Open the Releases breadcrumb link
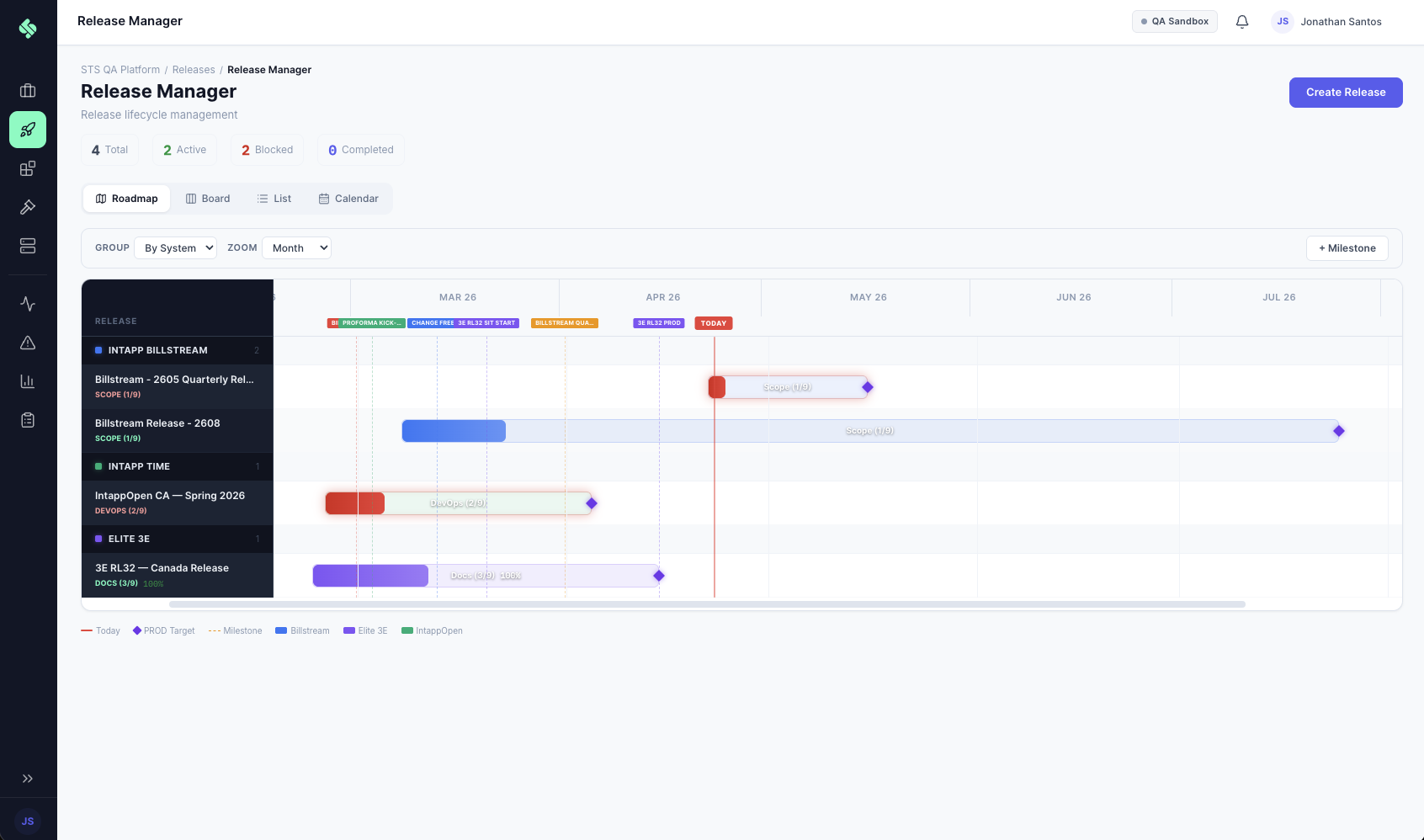This screenshot has height=840, width=1424. pyautogui.click(x=194, y=69)
